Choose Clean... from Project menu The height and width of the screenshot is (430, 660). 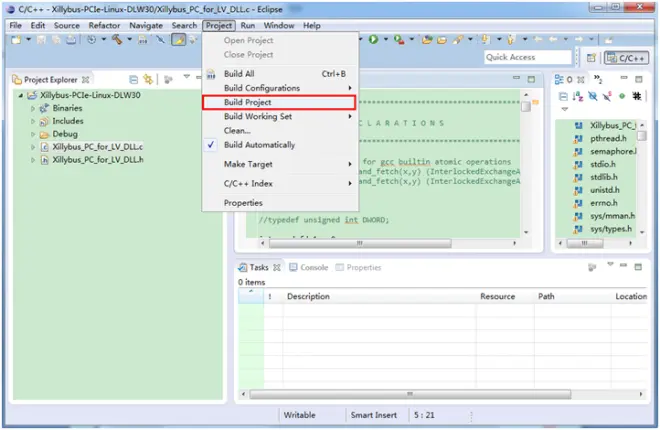pos(279,131)
